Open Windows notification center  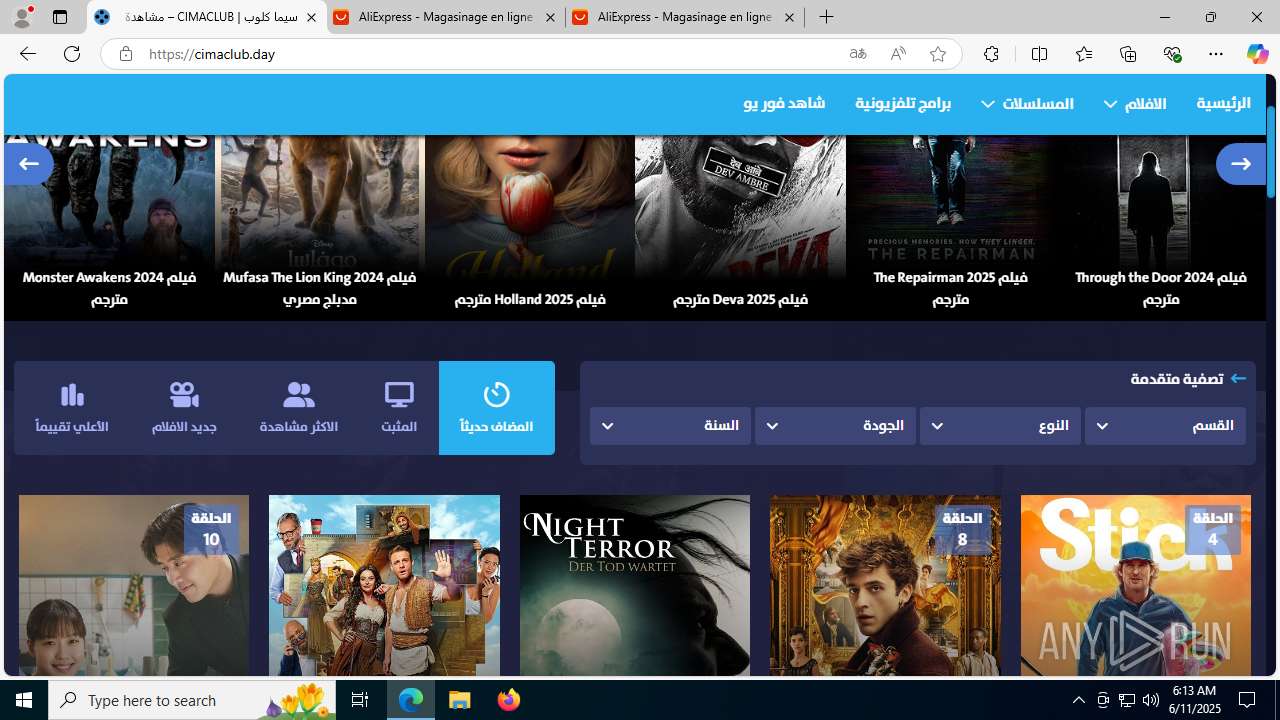[x=1247, y=700]
